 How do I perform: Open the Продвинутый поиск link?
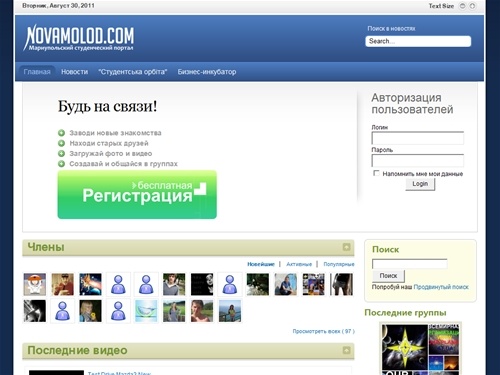tap(441, 287)
